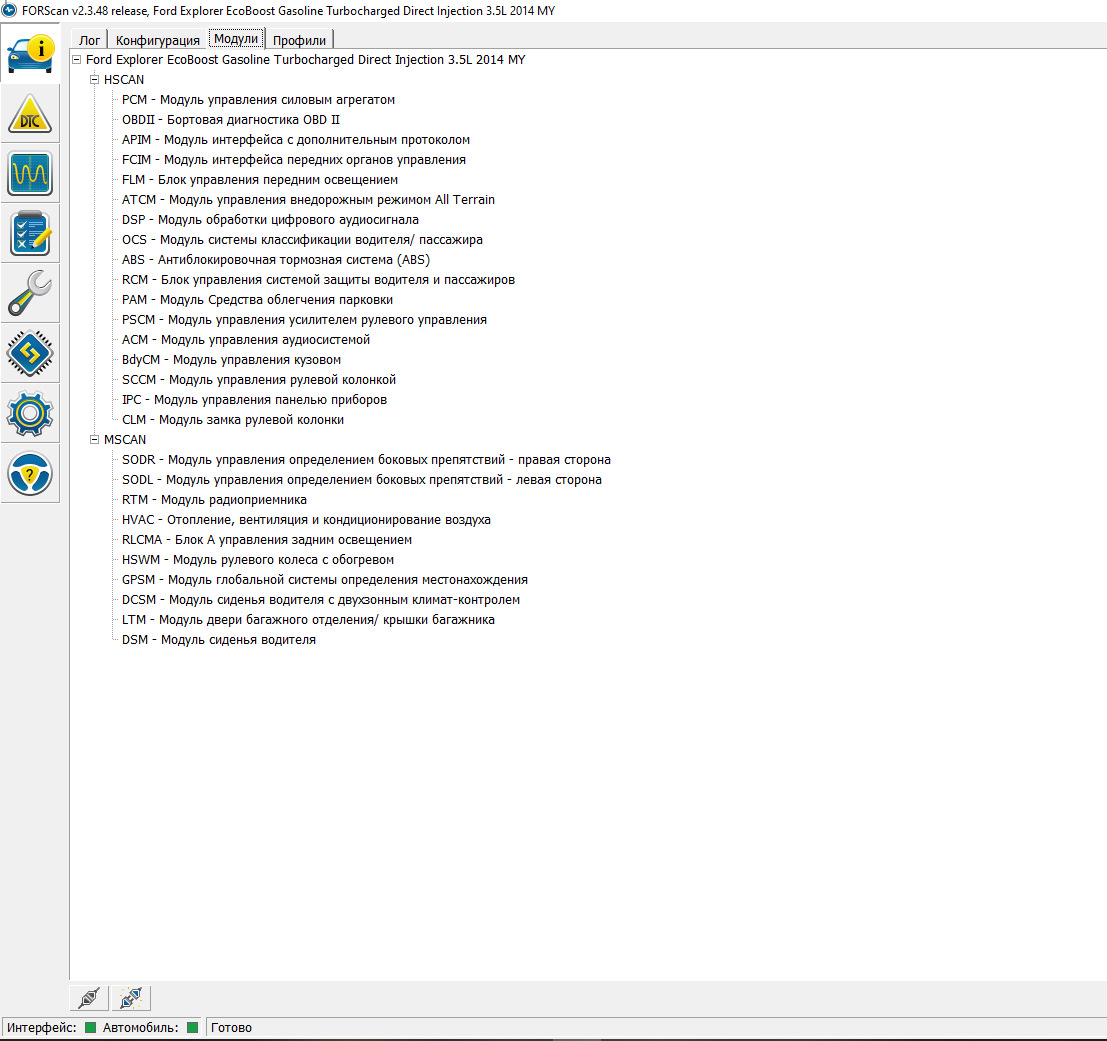
Task: Select the RLCMA rear lighting module row
Action: (x=267, y=540)
